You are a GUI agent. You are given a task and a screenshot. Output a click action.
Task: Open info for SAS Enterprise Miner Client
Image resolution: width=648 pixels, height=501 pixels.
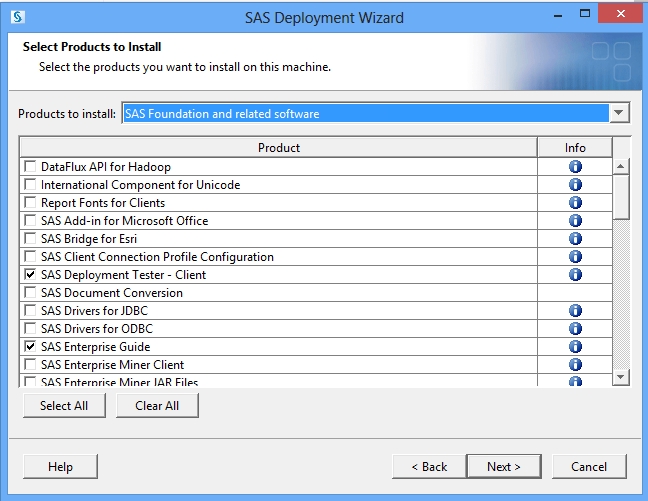pos(575,365)
